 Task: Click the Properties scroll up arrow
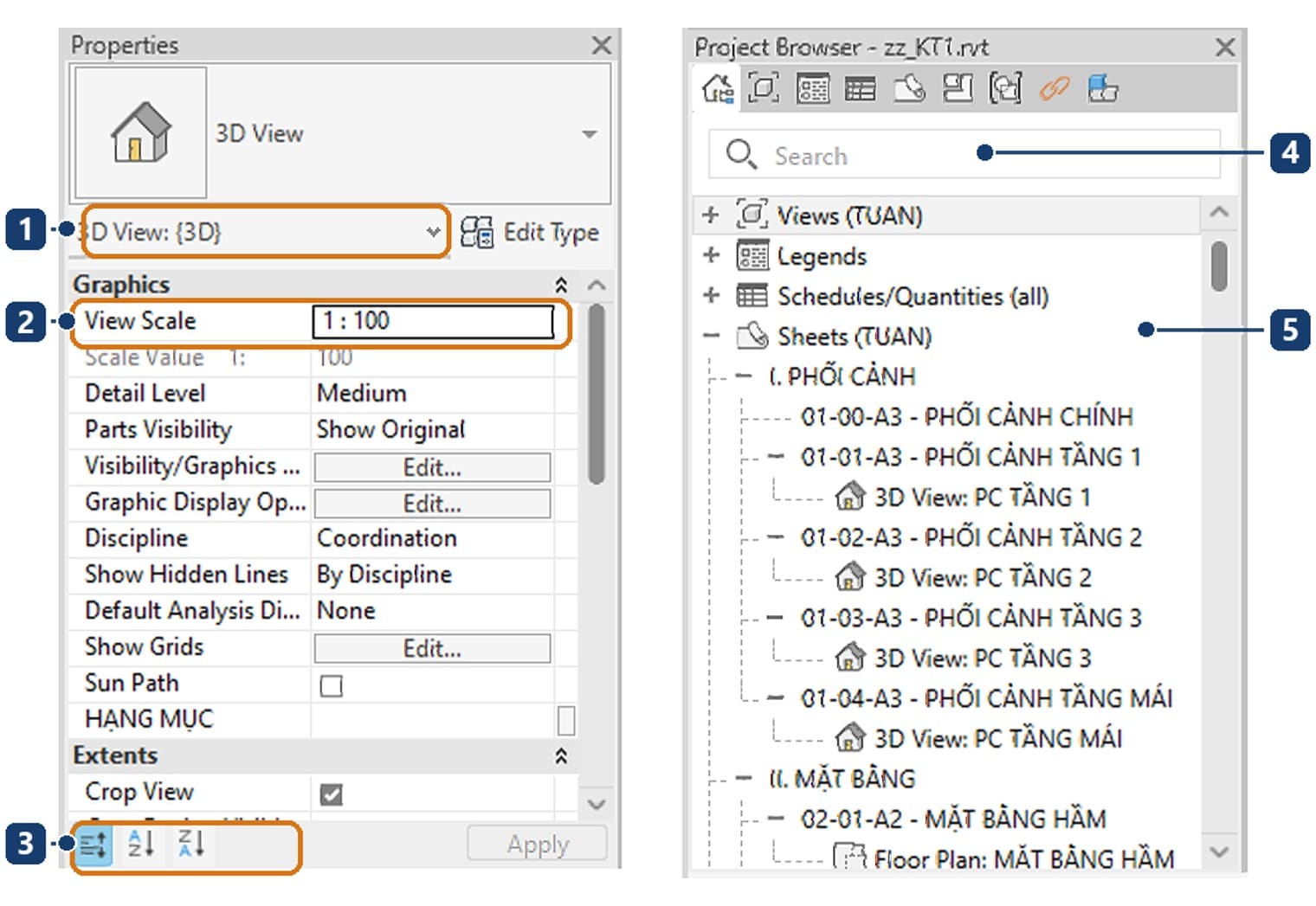click(597, 285)
